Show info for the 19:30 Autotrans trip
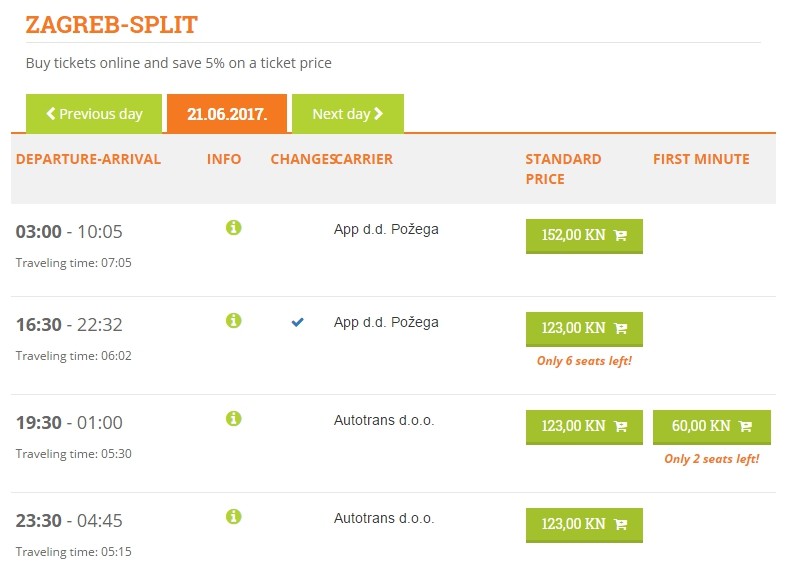785x583 pixels. (233, 418)
